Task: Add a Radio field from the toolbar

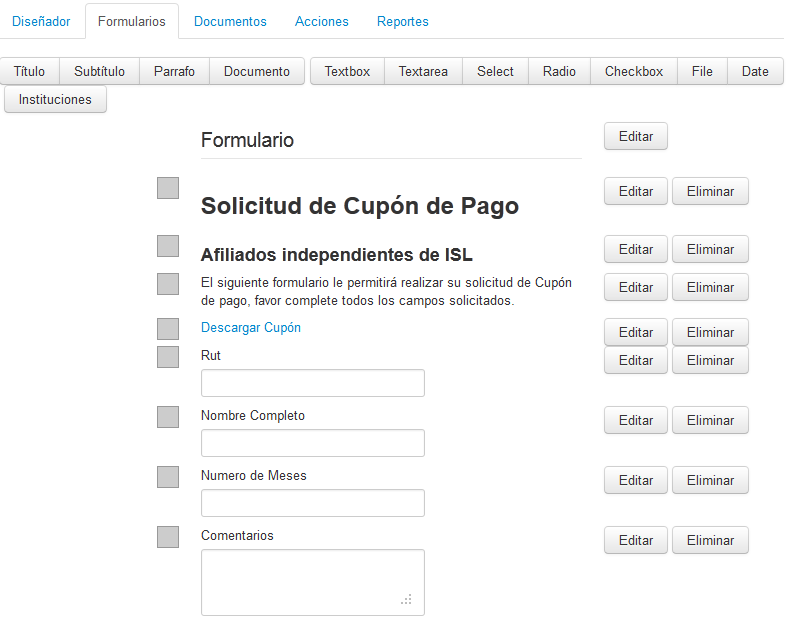Action: point(559,71)
